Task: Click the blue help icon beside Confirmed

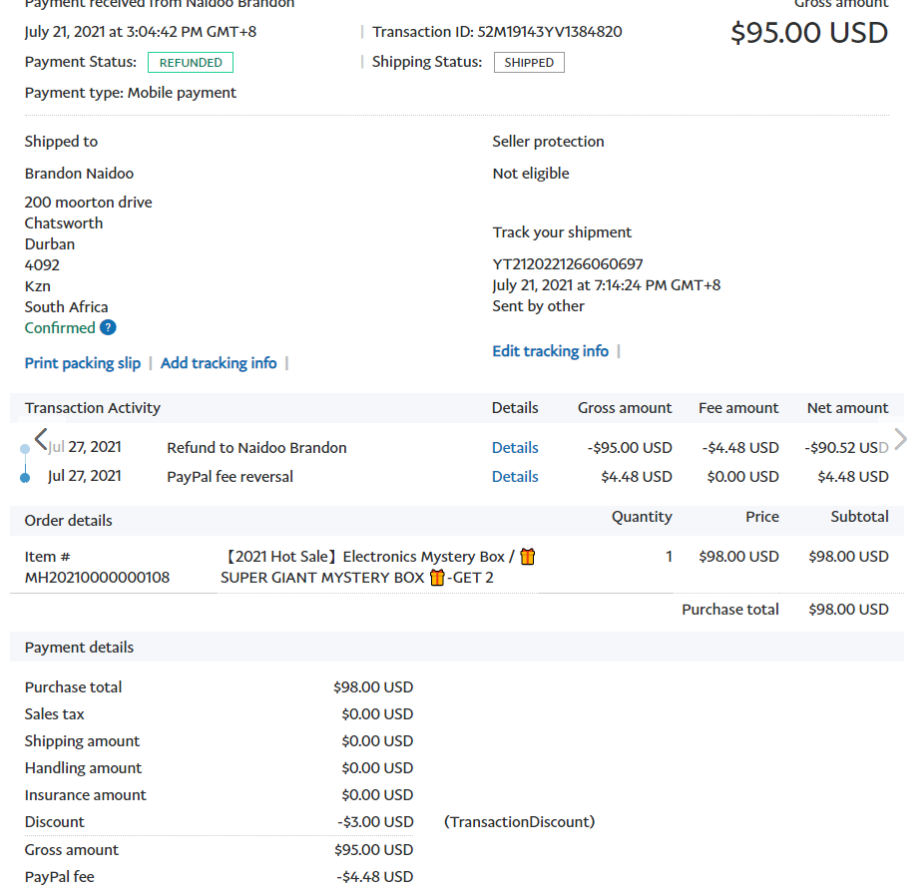Action: pyautogui.click(x=108, y=328)
